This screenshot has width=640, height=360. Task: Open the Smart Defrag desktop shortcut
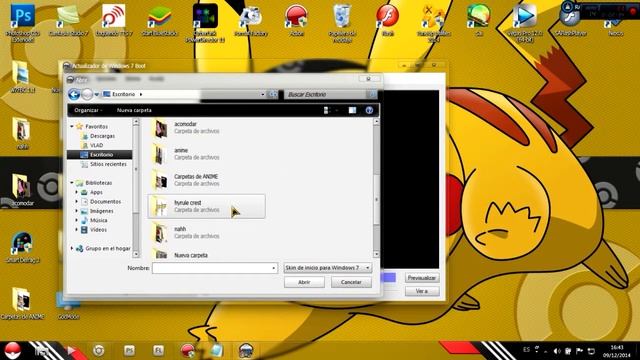[22, 247]
